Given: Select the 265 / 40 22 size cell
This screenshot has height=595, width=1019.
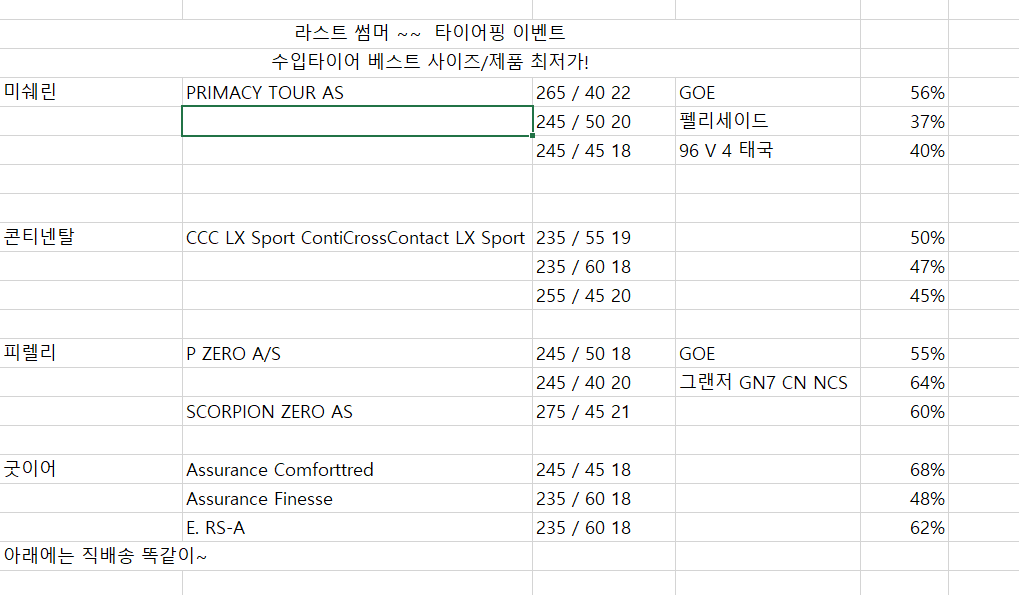Looking at the screenshot, I should [584, 93].
